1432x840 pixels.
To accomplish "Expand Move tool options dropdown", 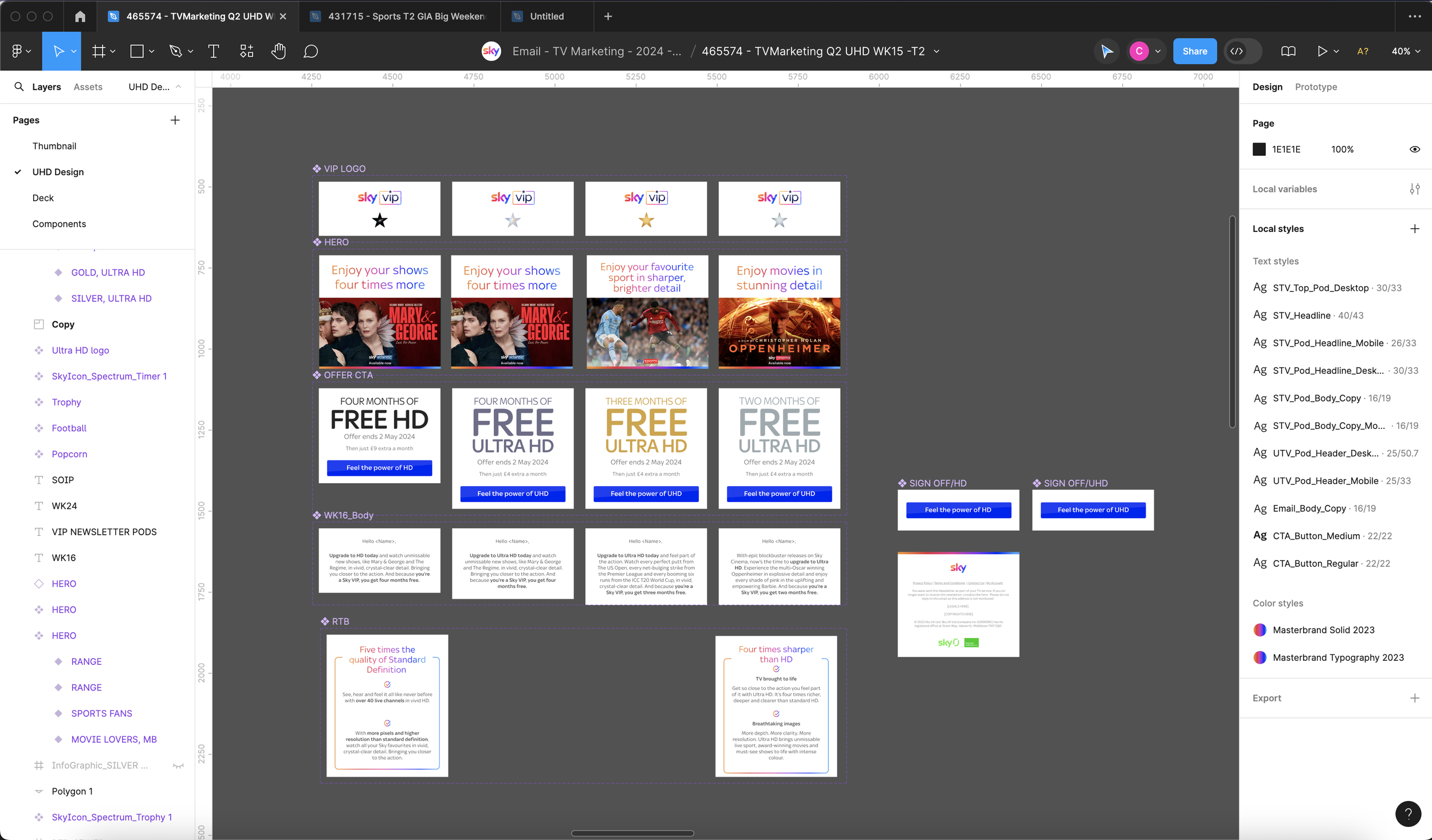I will point(74,52).
